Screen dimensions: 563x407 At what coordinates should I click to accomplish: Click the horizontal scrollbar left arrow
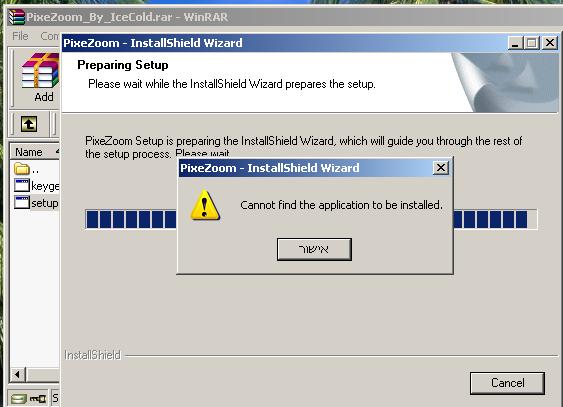(x=17, y=375)
